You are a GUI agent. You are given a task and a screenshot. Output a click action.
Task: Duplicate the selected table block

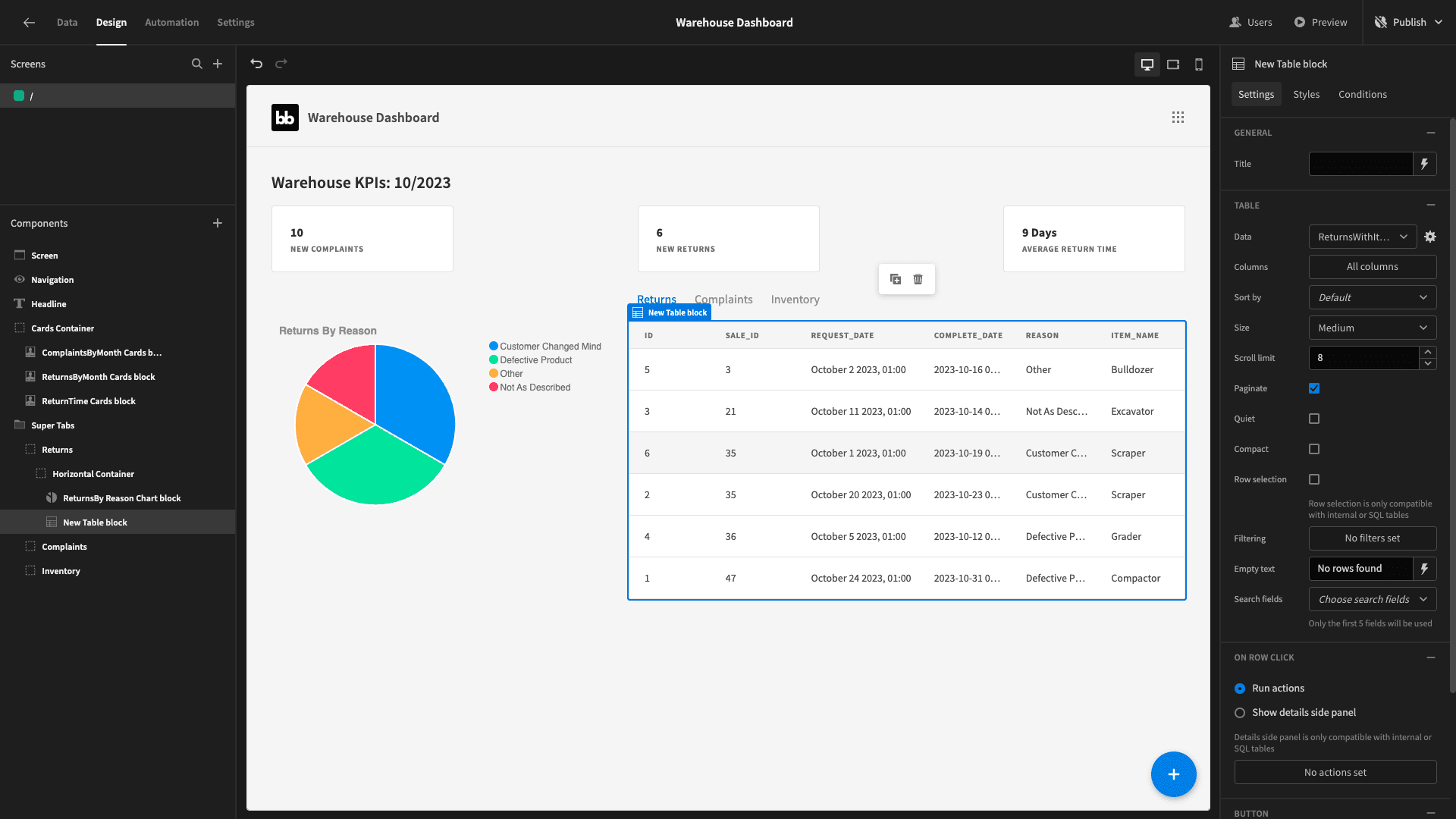click(896, 279)
